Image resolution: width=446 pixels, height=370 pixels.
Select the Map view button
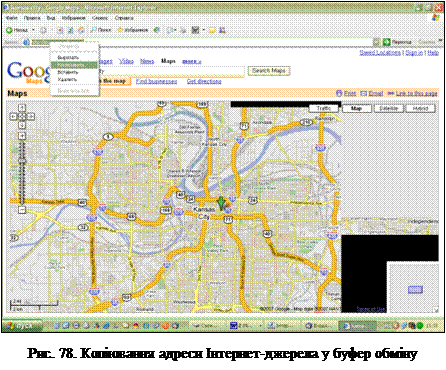[357, 108]
